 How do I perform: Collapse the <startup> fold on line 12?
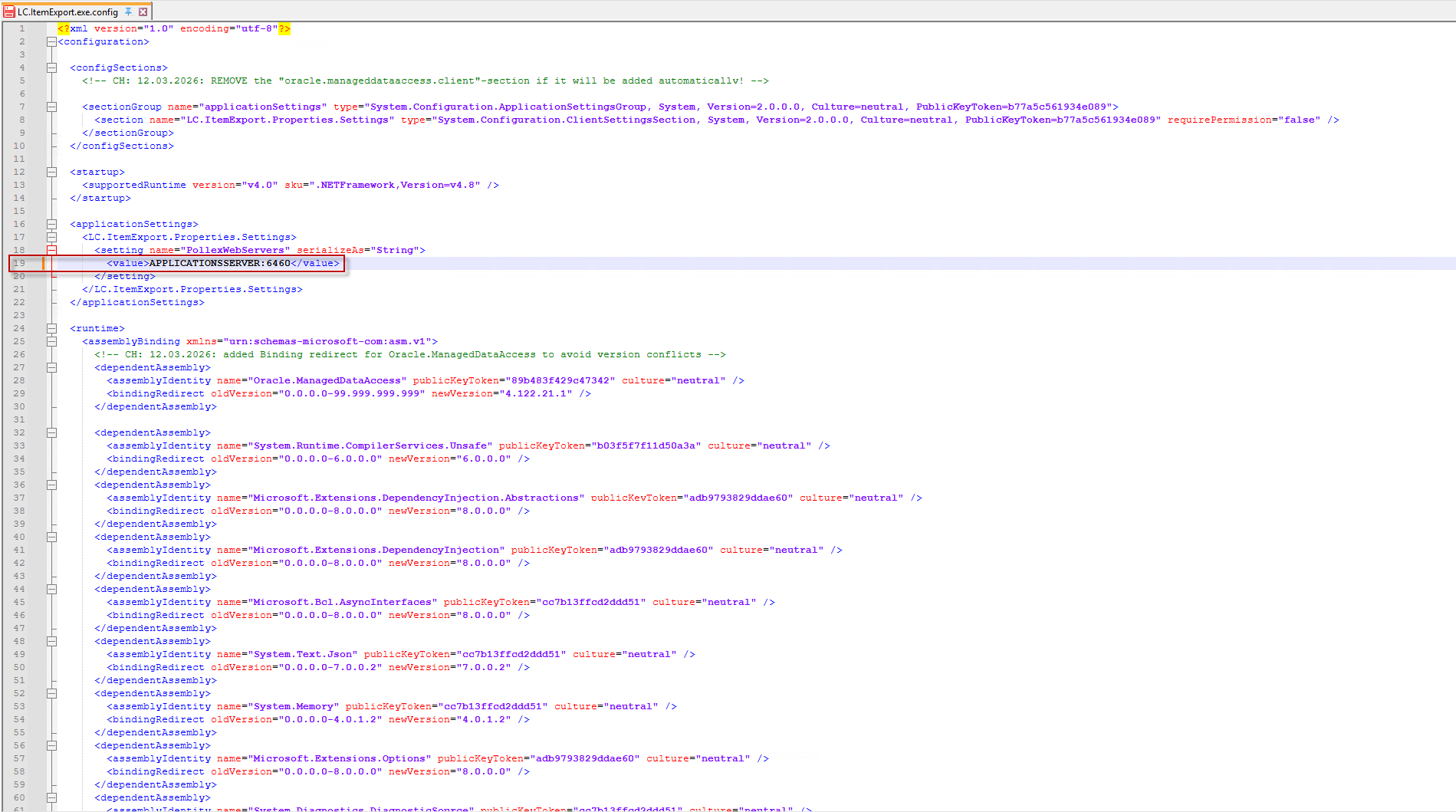51,172
